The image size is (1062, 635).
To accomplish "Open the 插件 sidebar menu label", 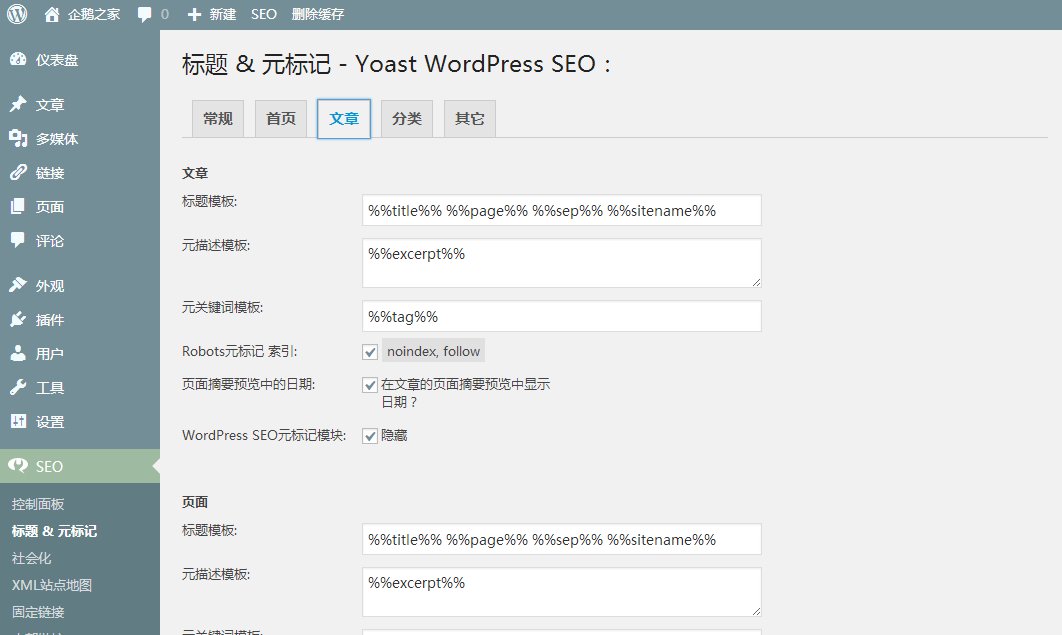I will [50, 320].
